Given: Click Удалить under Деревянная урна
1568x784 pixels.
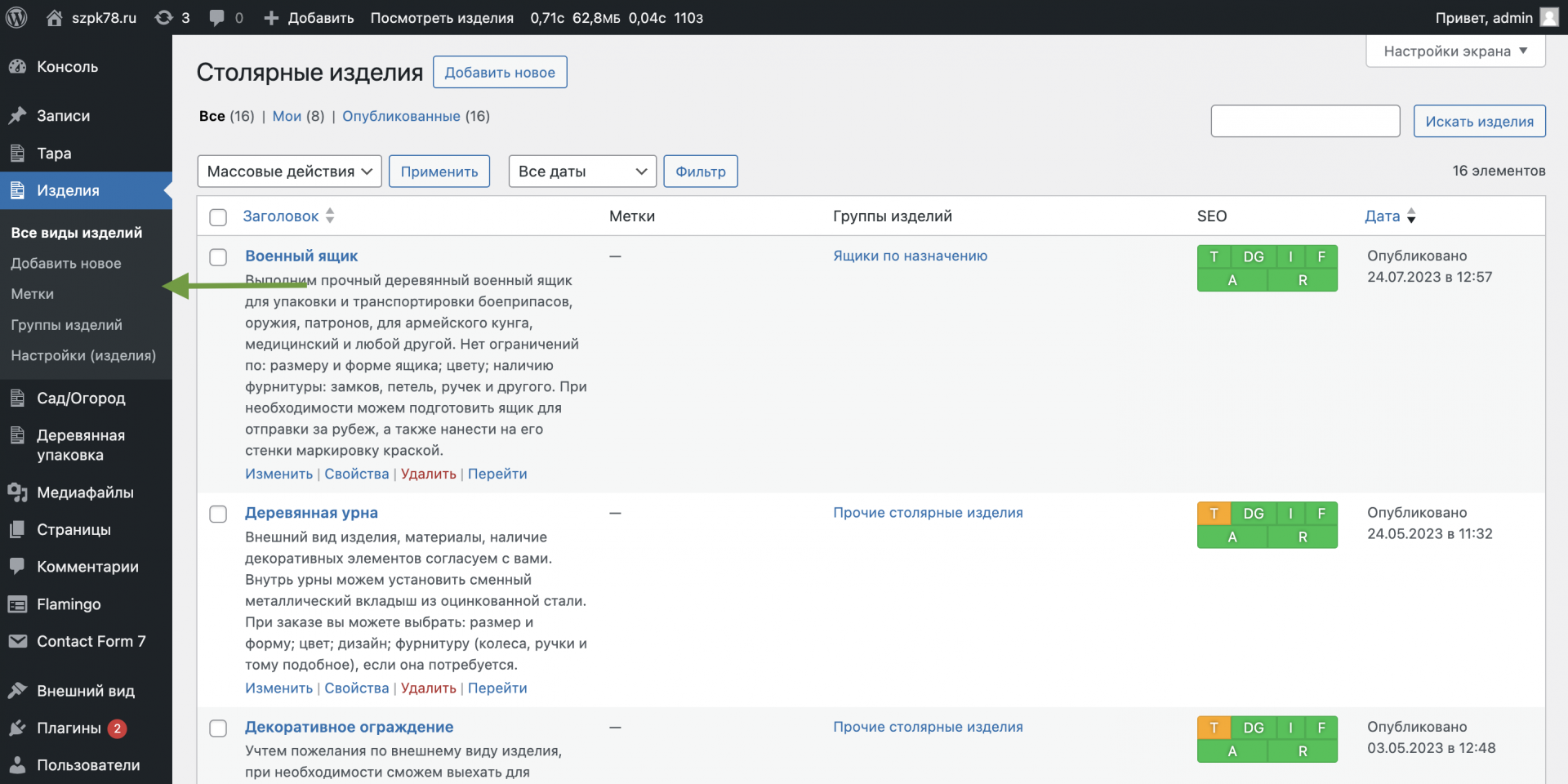Looking at the screenshot, I should pyautogui.click(x=429, y=688).
